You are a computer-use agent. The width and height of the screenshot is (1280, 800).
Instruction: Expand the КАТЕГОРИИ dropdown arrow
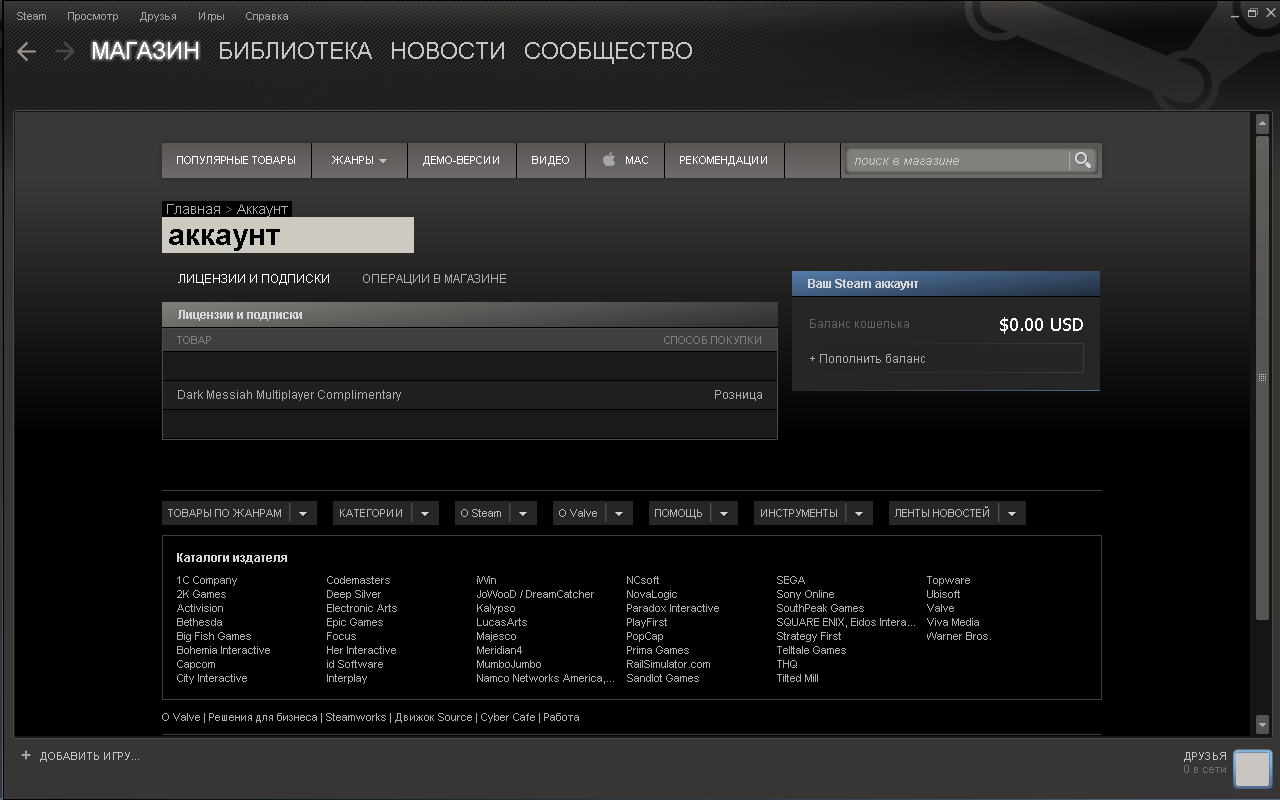[x=425, y=513]
